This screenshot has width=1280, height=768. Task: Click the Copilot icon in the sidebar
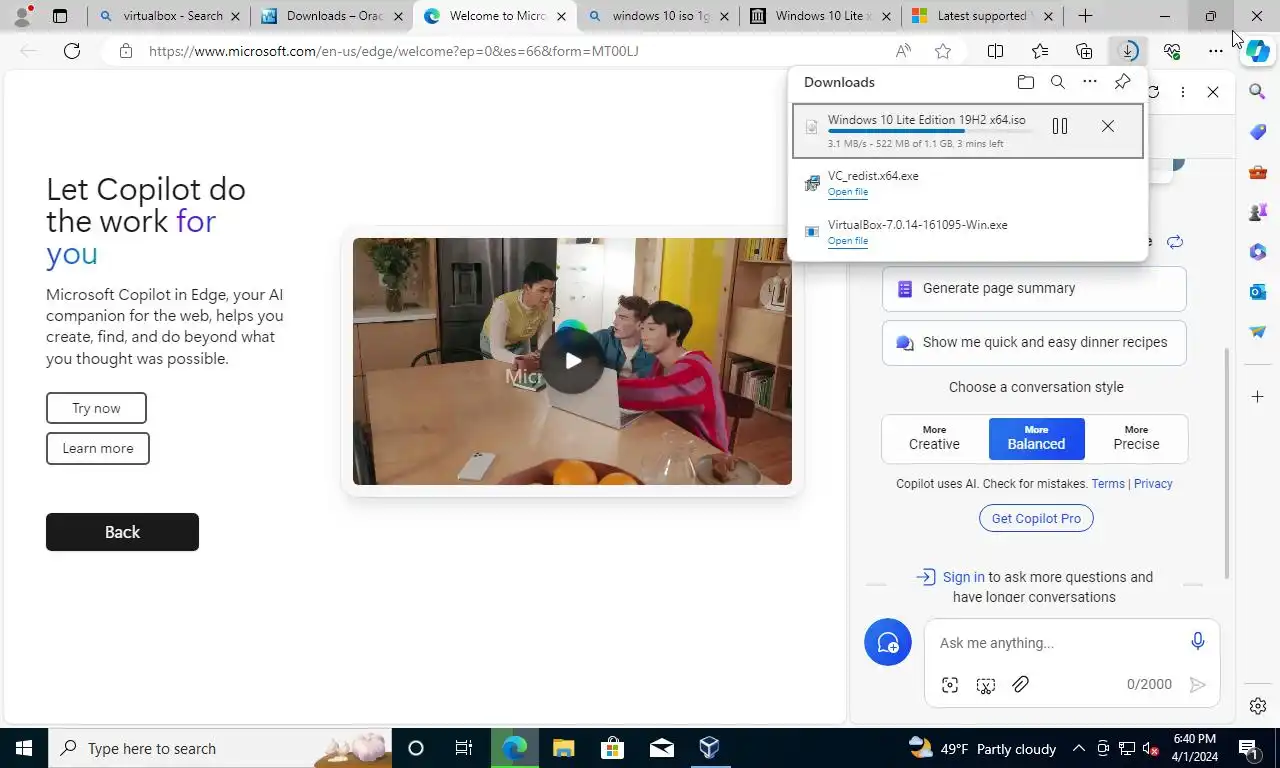1257,51
